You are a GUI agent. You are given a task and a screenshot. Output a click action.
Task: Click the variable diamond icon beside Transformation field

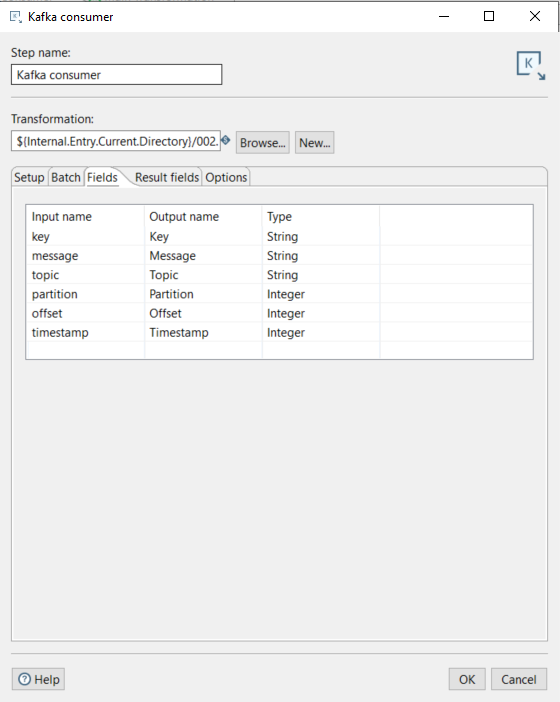tap(226, 140)
